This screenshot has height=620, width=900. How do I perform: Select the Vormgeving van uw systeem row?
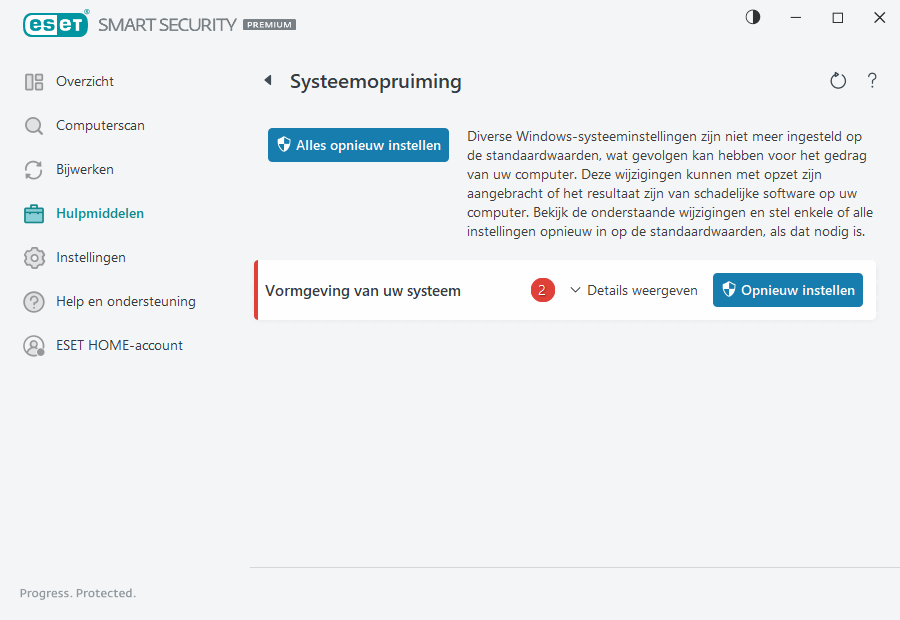[363, 290]
